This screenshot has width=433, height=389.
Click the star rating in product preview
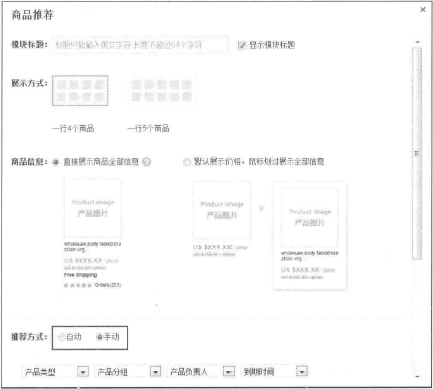click(78, 285)
